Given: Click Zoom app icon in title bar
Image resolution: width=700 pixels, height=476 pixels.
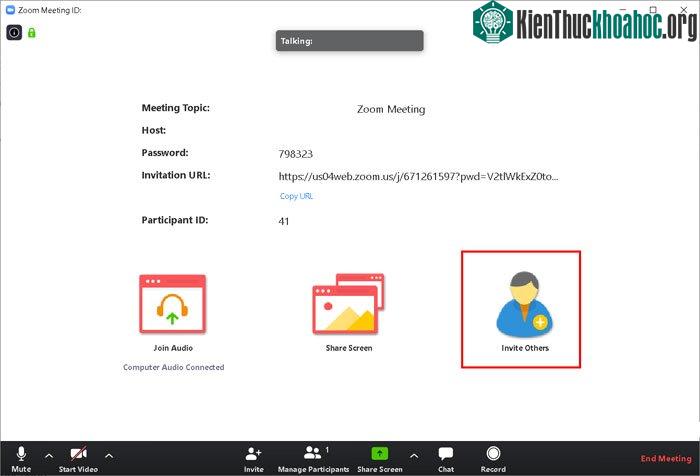Looking at the screenshot, I should [x=10, y=10].
